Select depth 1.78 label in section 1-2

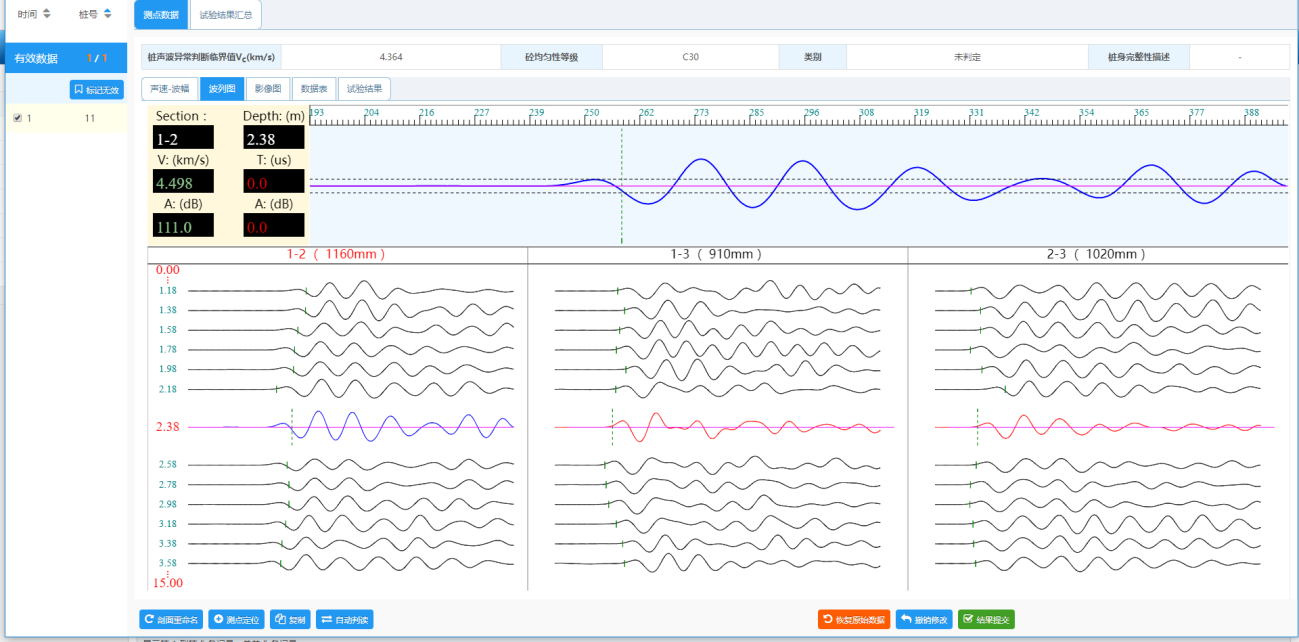(x=167, y=350)
